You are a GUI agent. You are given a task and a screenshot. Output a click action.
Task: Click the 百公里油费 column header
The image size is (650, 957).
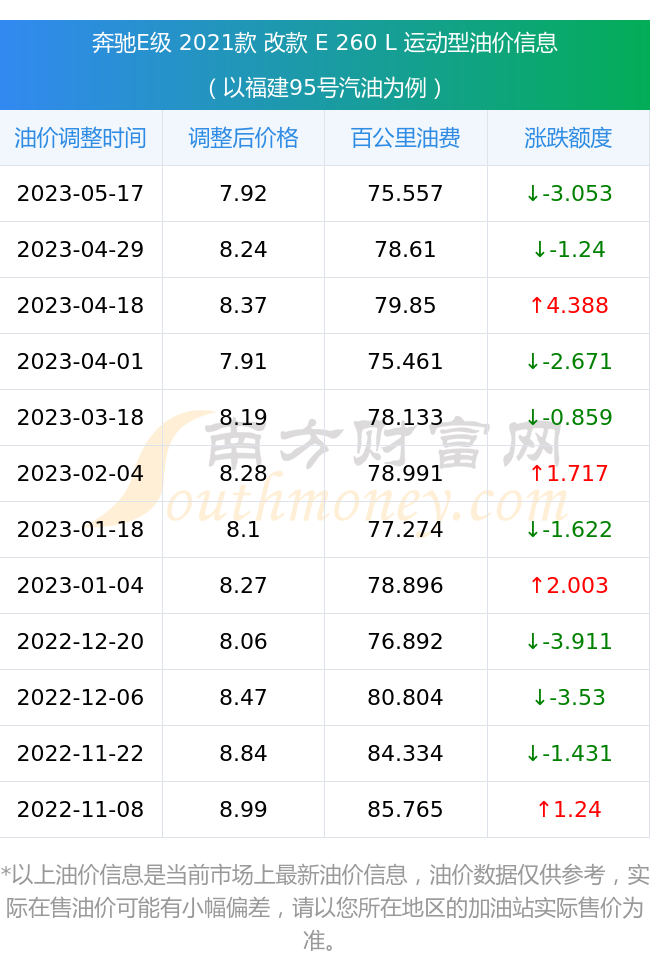[406, 138]
